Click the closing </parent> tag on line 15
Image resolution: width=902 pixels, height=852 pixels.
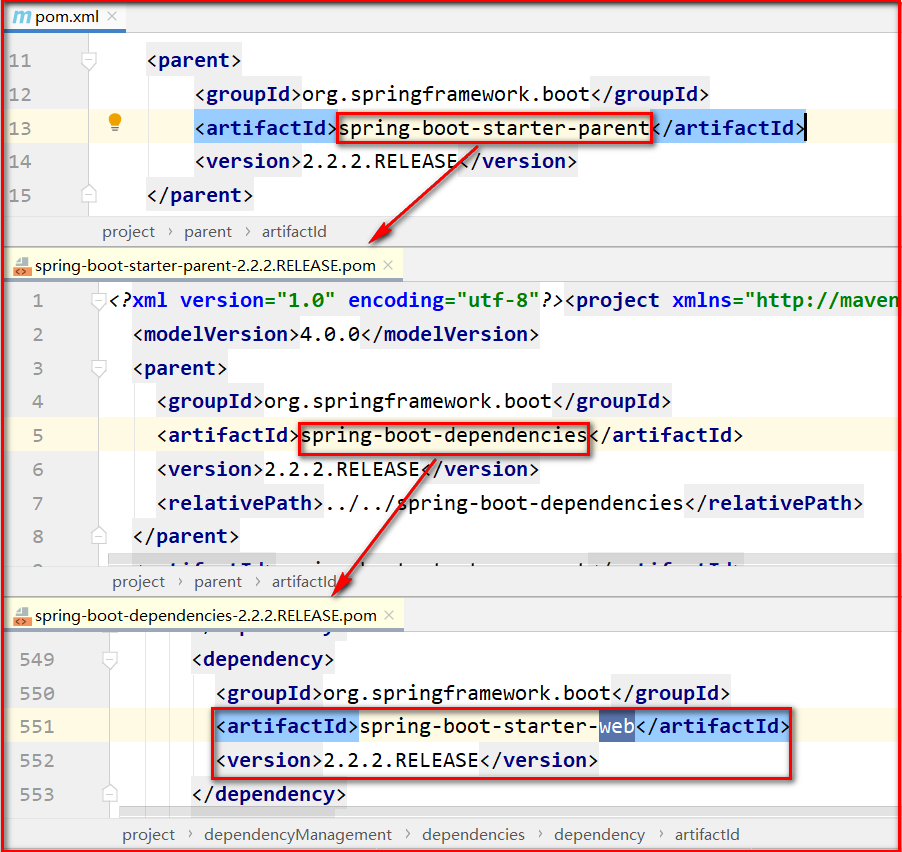[200, 195]
